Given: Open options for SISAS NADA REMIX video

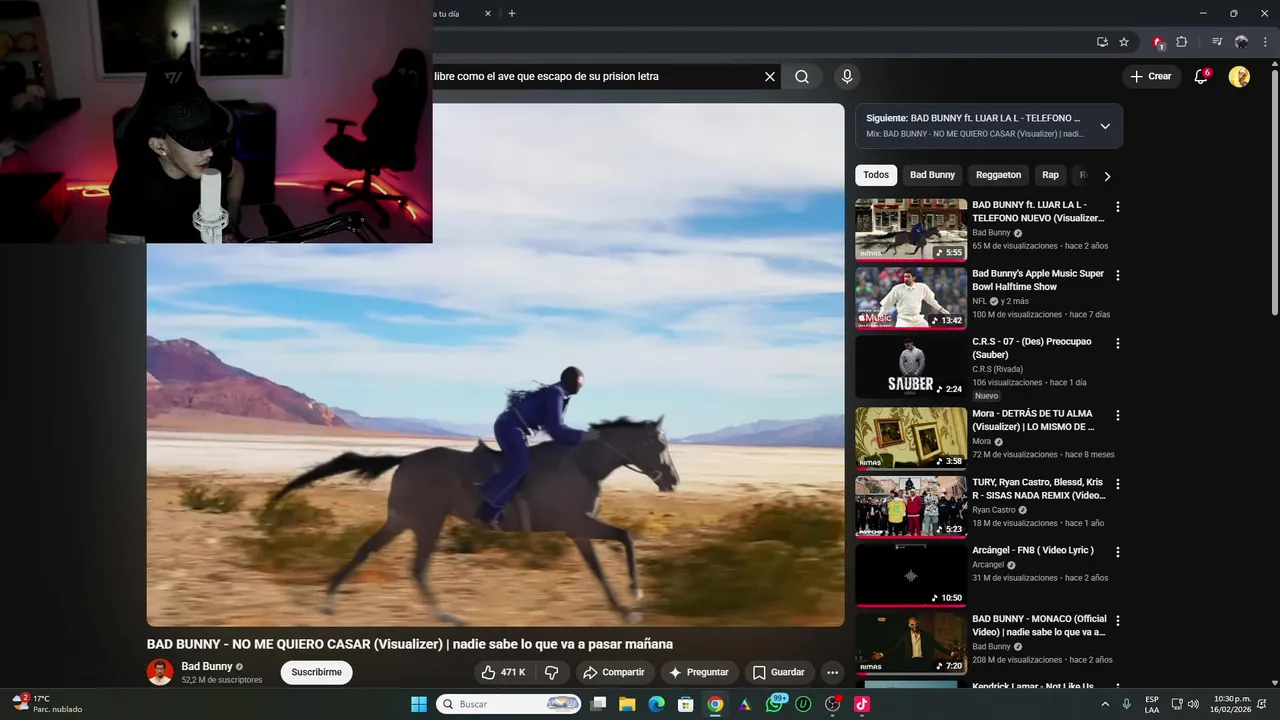Looking at the screenshot, I should click(1118, 484).
